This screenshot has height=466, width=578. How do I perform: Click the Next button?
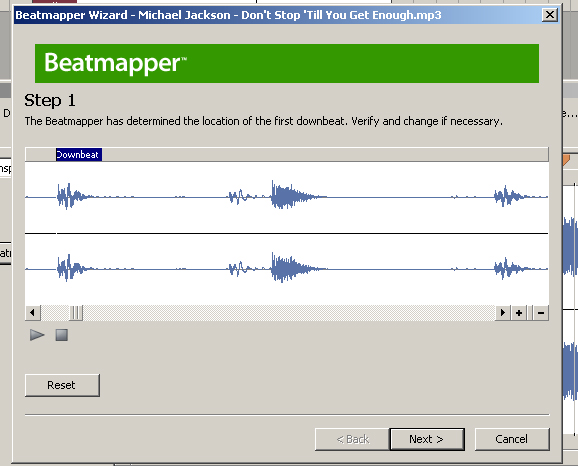[427, 439]
